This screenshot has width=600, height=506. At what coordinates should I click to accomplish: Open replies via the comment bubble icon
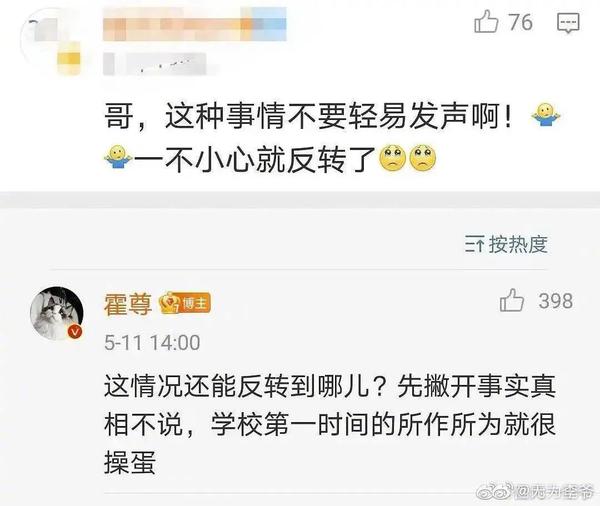[568, 23]
